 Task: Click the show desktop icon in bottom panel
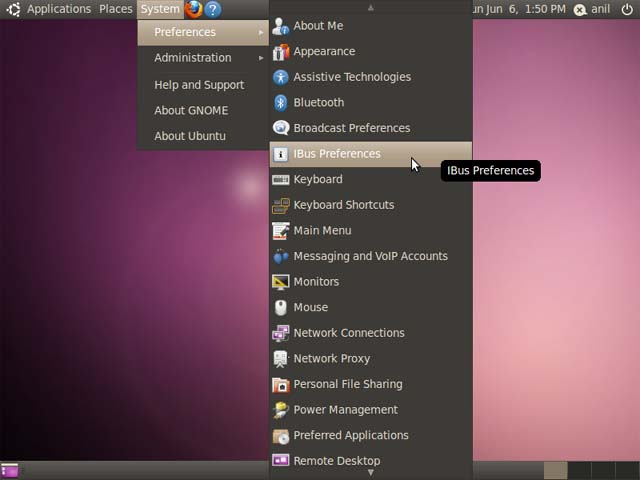[x=10, y=471]
